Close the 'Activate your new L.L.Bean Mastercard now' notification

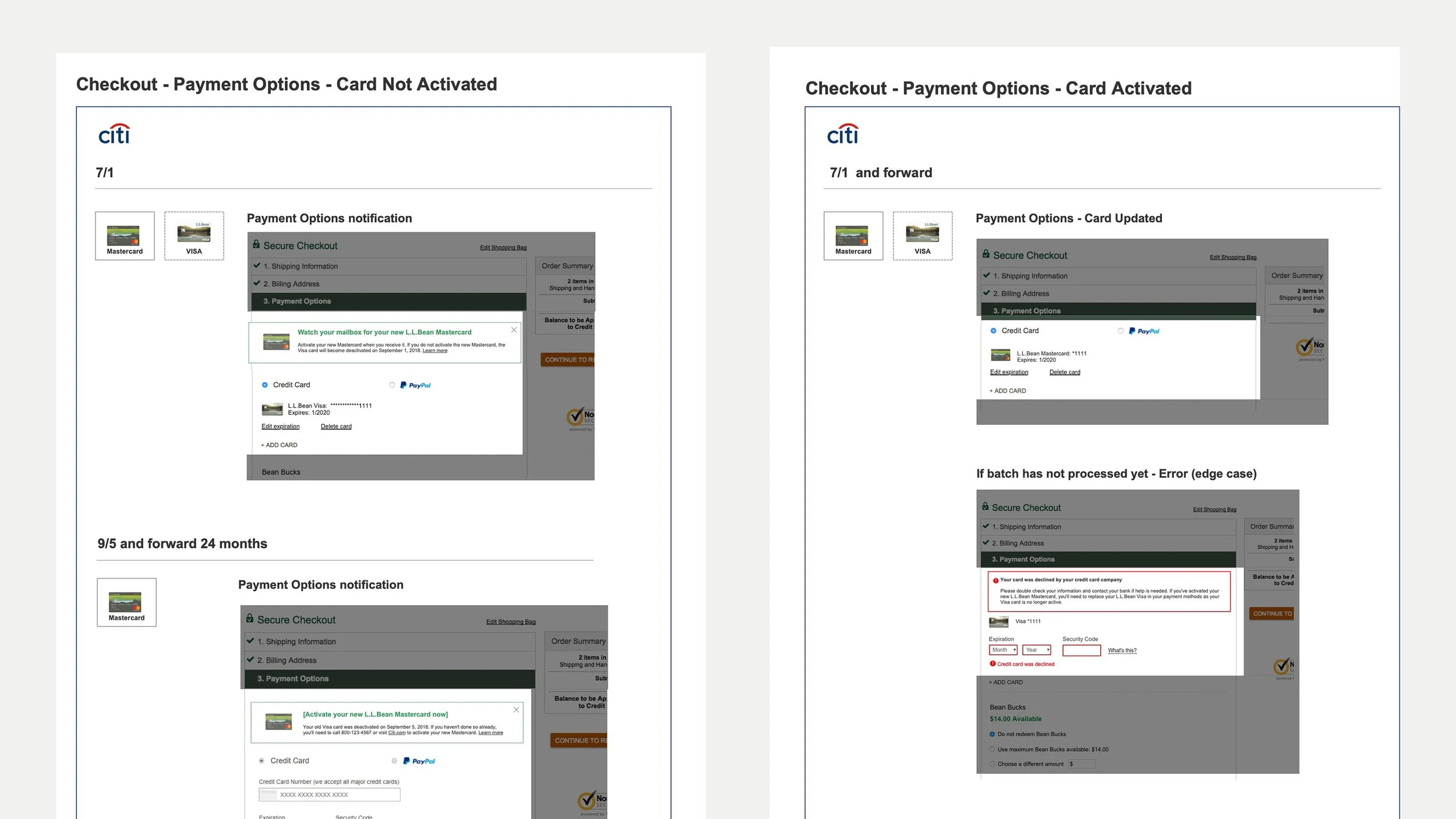pos(516,709)
